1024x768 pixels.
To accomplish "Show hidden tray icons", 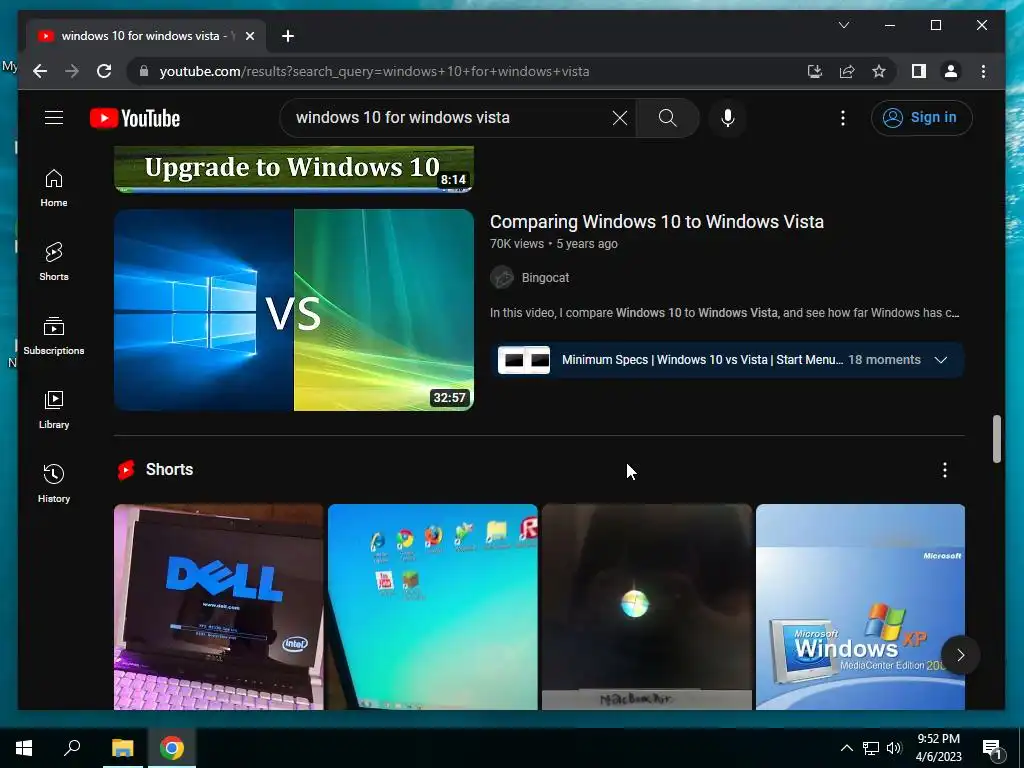I will [846, 748].
